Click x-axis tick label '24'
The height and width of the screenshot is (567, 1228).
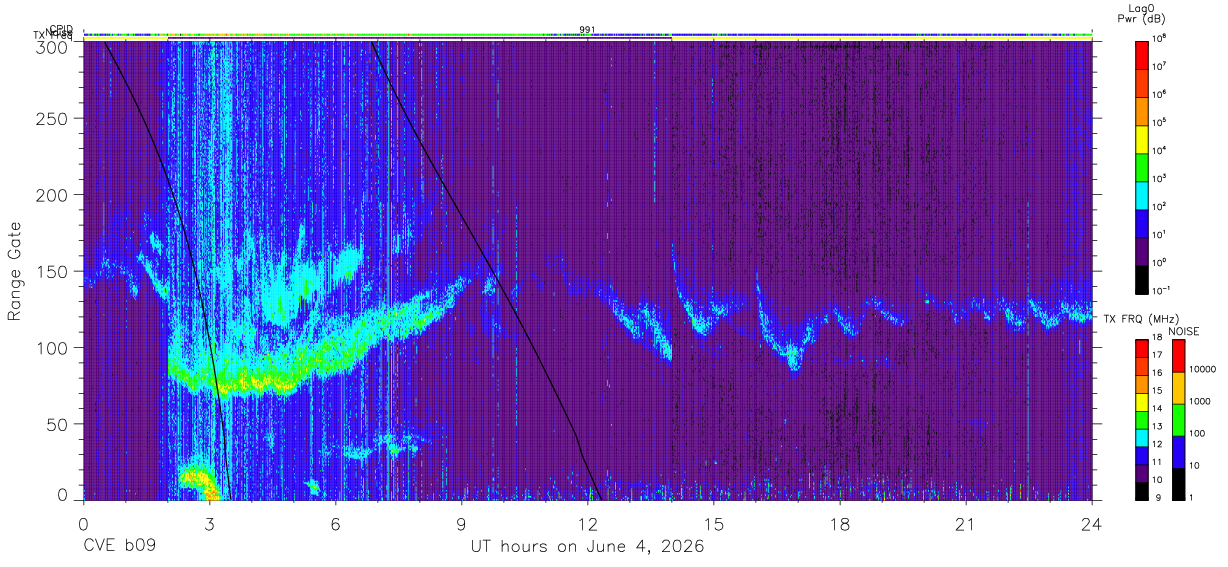click(1092, 525)
